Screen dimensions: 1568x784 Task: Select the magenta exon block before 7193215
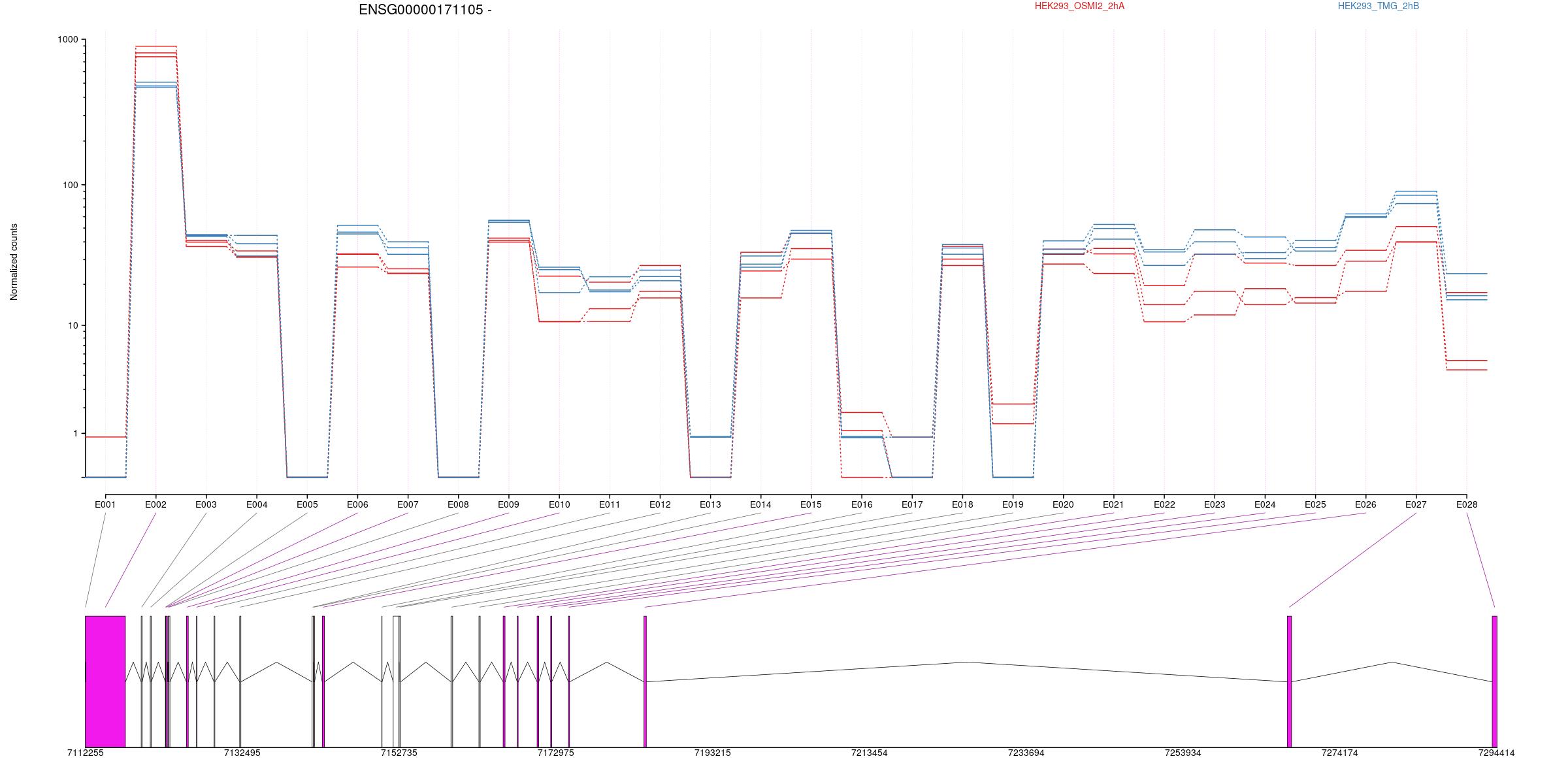click(645, 681)
